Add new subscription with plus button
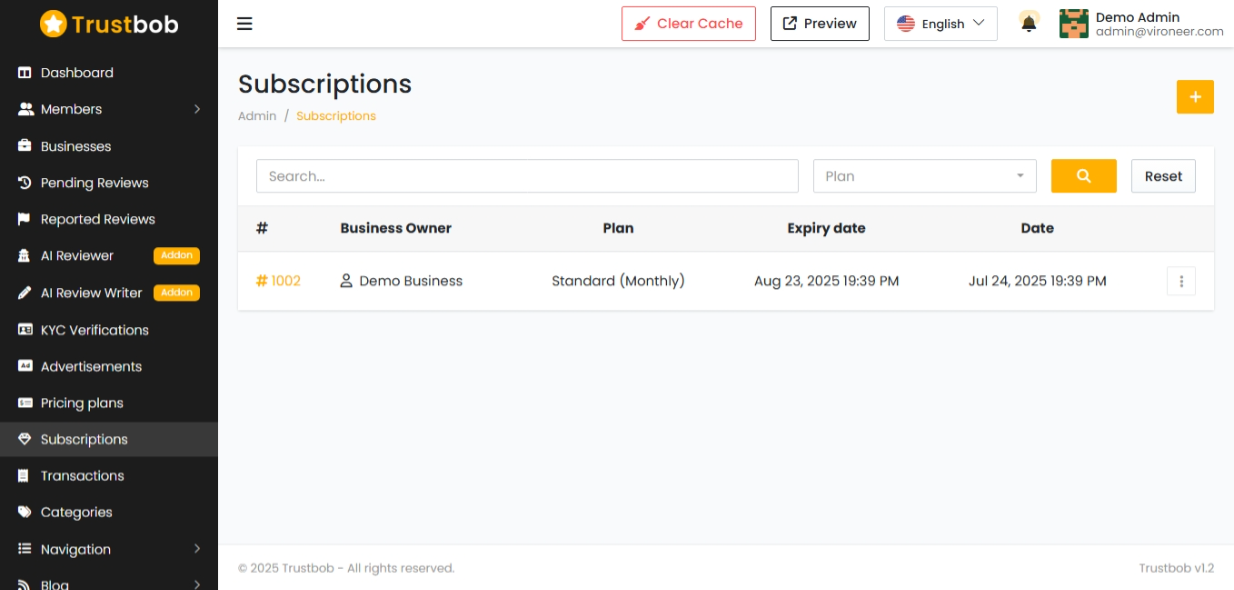This screenshot has height=590, width=1234. tap(1195, 97)
